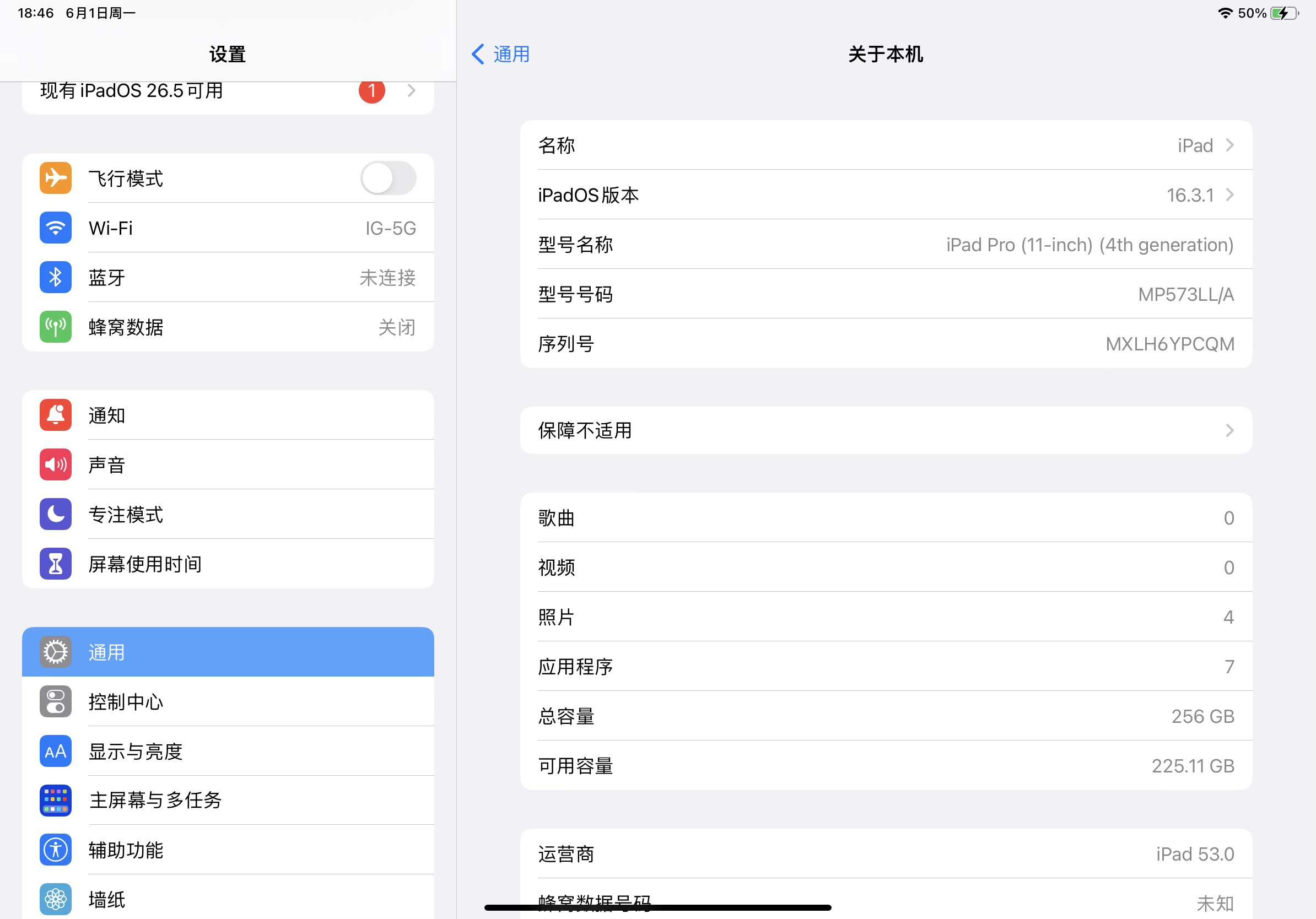Open the iPadOS 版本 disclosure chevron
Image resolution: width=1316 pixels, height=919 pixels.
tap(1229, 195)
